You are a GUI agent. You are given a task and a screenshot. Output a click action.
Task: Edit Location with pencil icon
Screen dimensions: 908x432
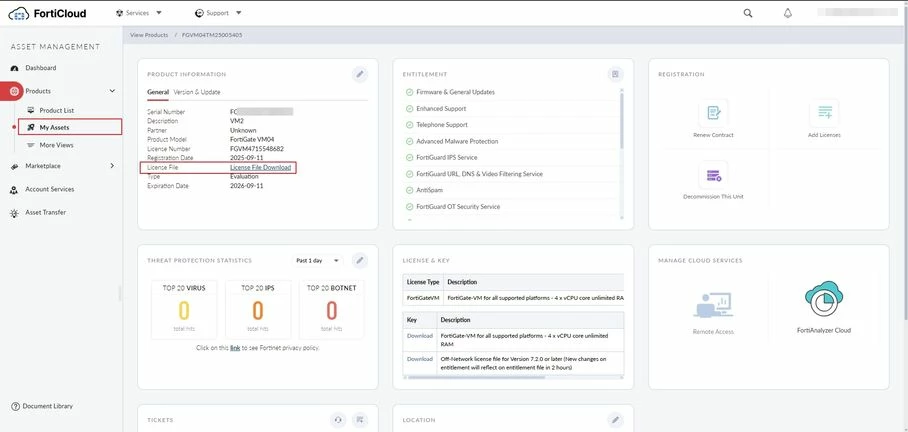[x=615, y=420]
